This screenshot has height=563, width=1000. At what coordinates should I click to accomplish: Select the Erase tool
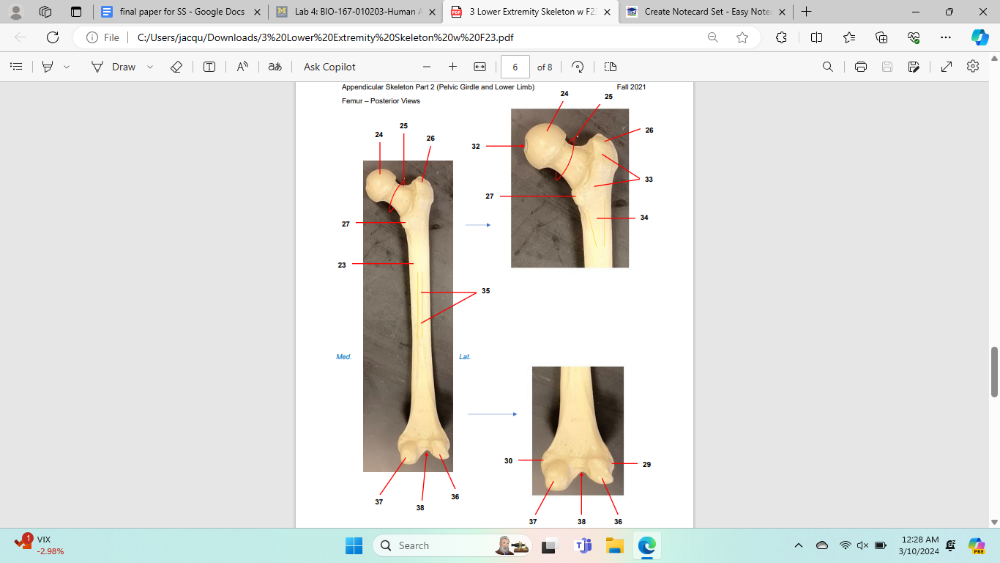[x=176, y=67]
